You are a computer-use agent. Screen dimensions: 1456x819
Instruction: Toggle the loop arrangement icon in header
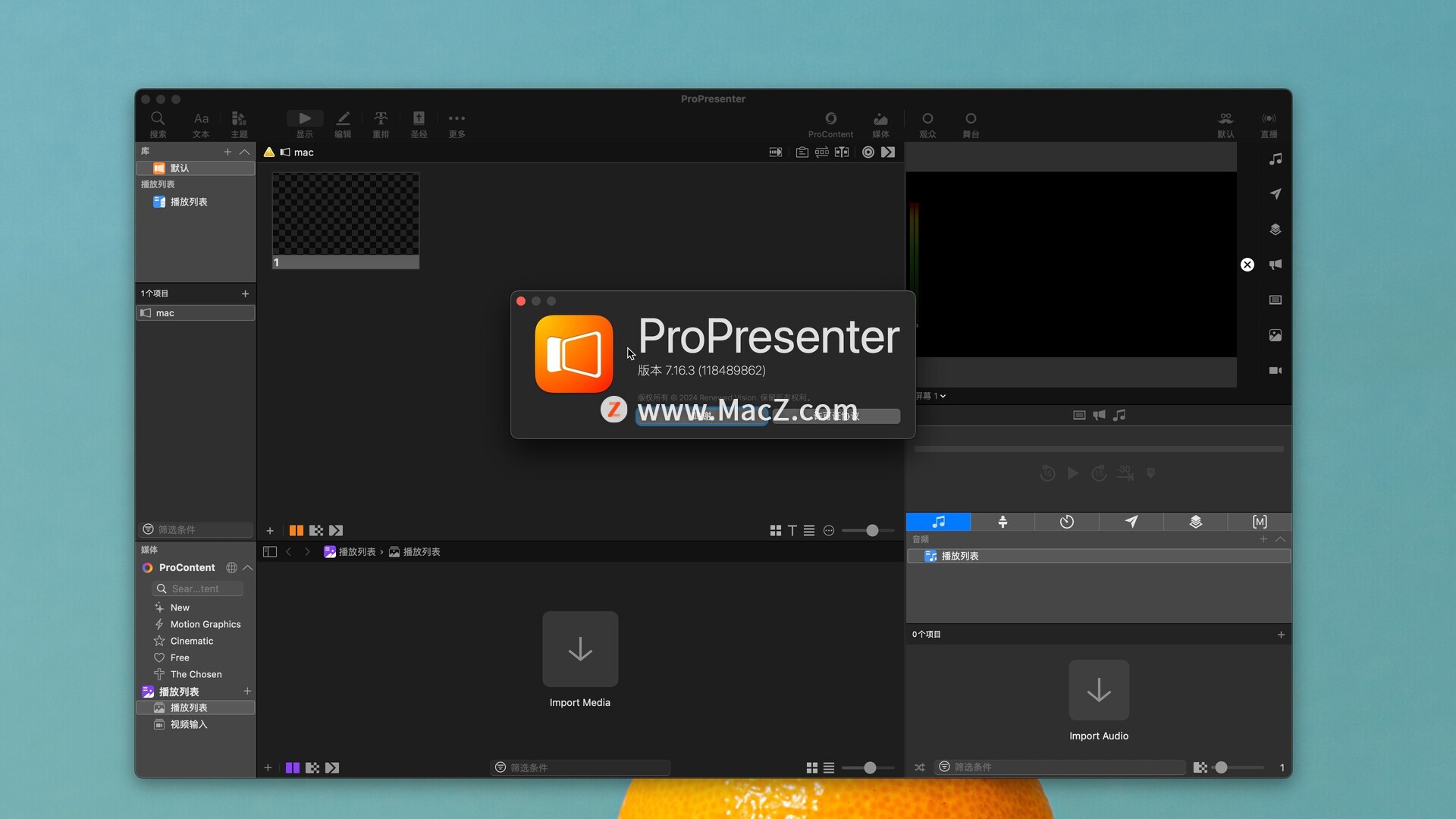(821, 152)
